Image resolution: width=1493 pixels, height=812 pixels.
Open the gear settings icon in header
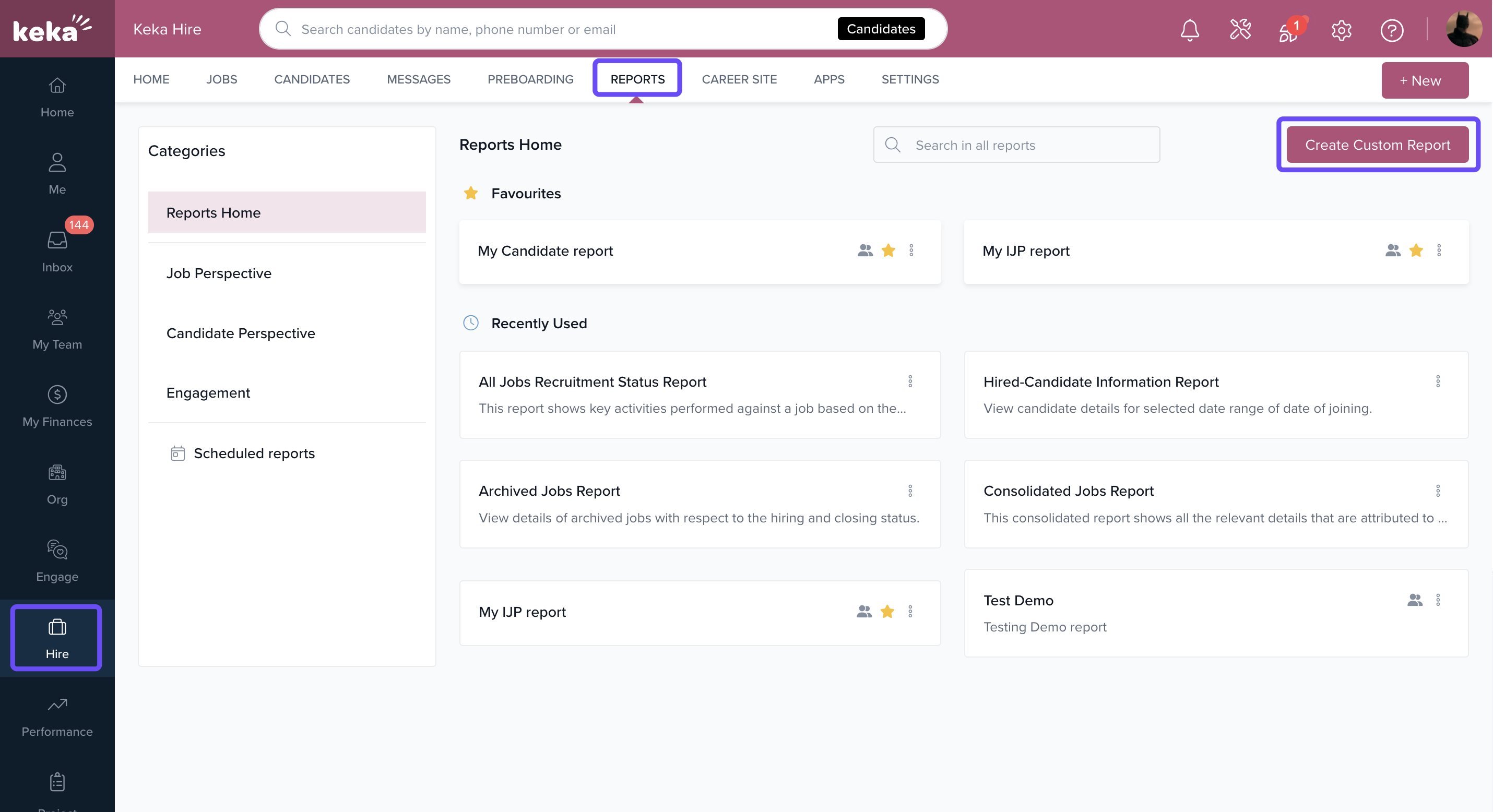[x=1341, y=30]
